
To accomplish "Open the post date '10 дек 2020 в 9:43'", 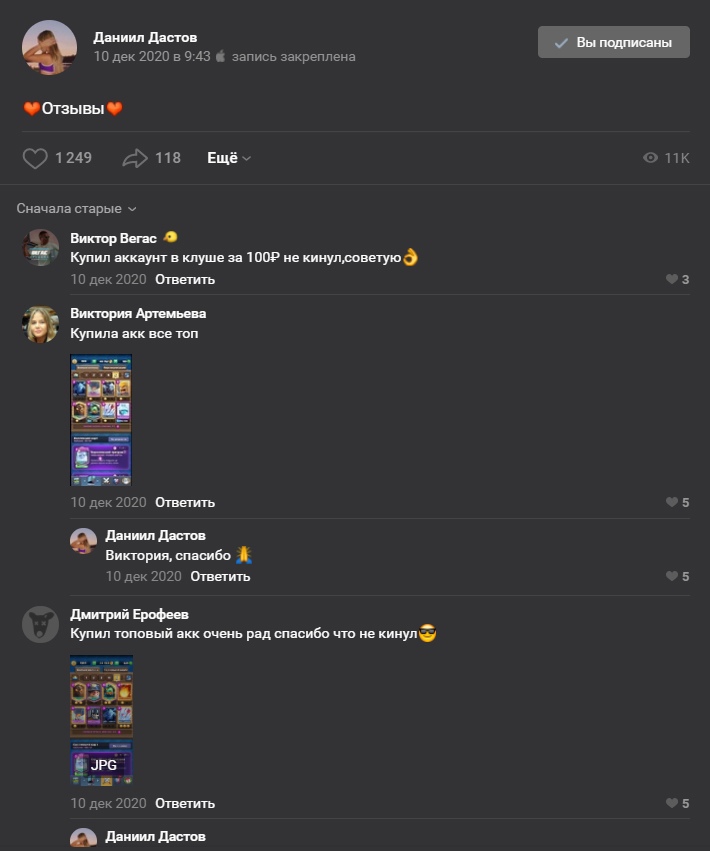I will tap(152, 57).
